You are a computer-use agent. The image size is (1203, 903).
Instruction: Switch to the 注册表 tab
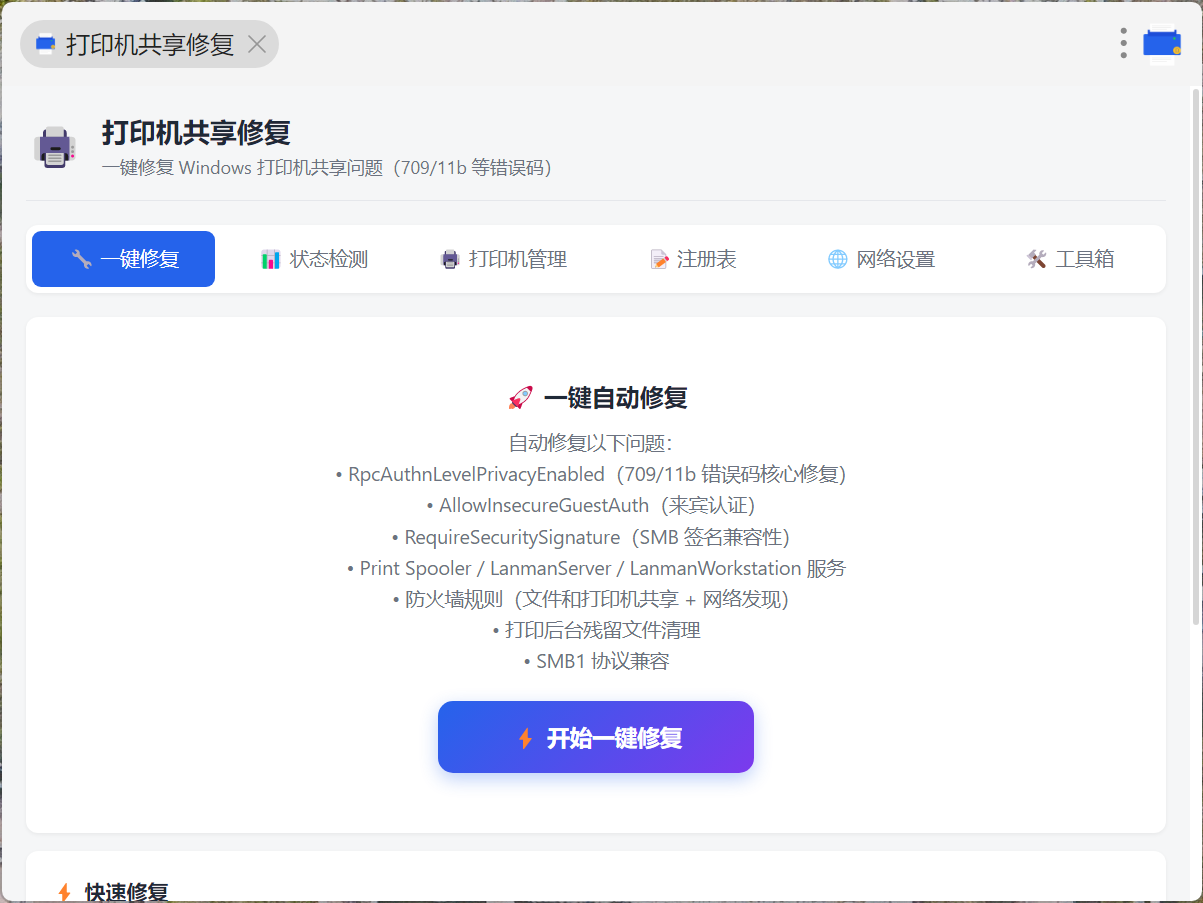(692, 259)
